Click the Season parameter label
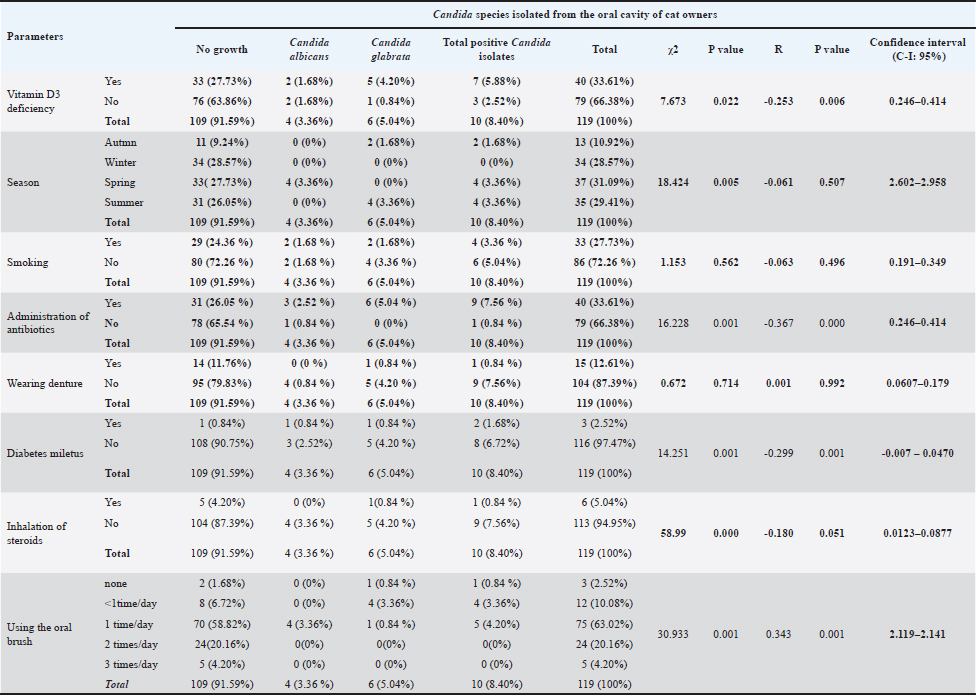This screenshot has width=976, height=695. (24, 183)
